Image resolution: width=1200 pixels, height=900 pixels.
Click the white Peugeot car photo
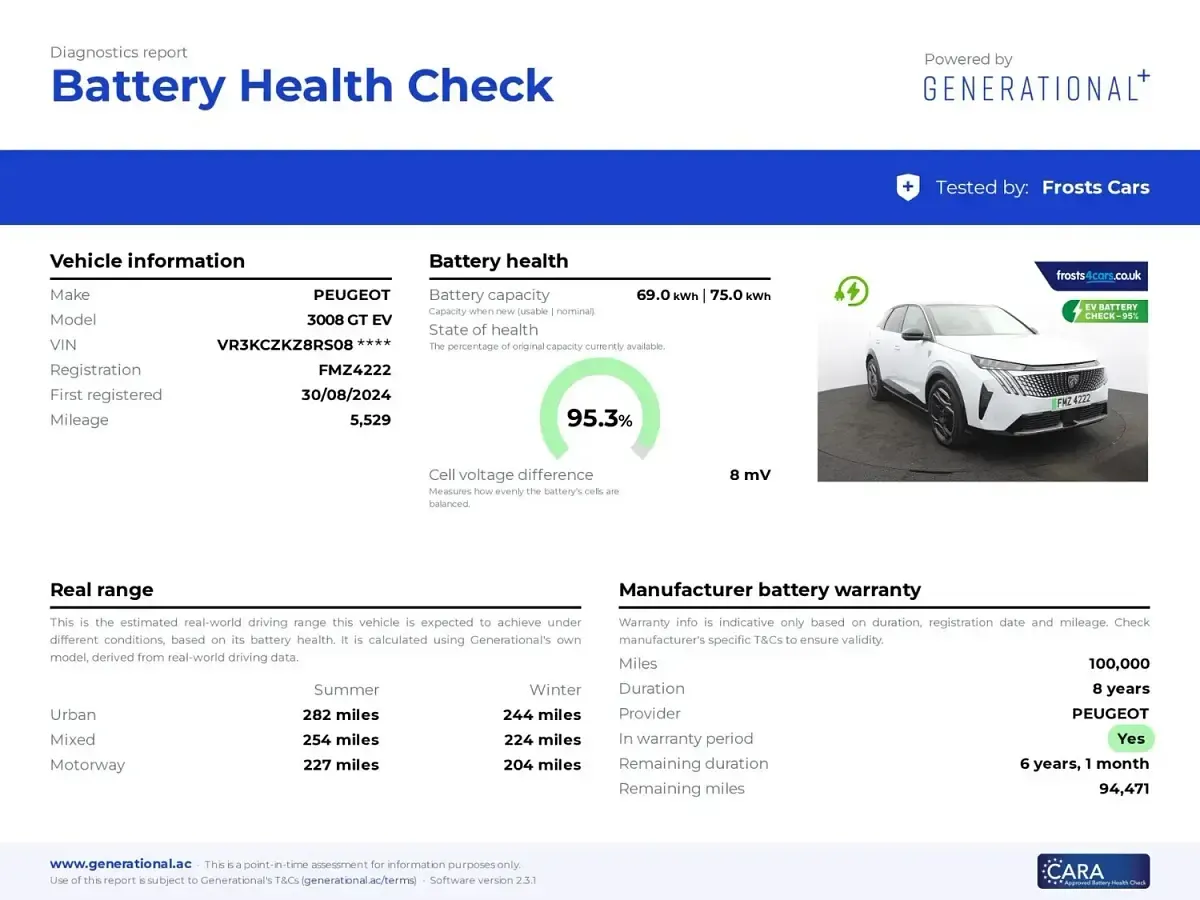click(x=982, y=371)
